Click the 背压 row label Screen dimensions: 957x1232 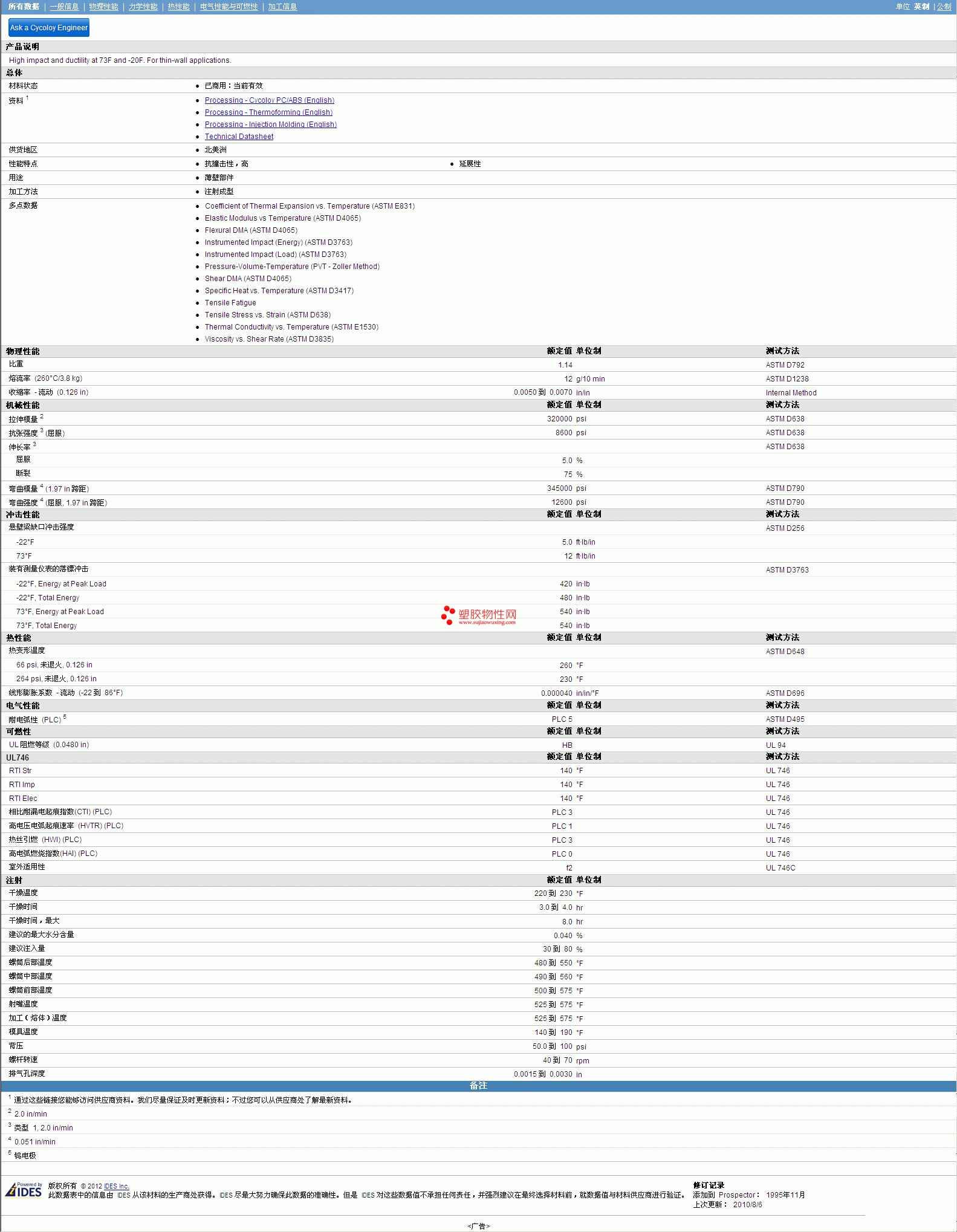click(16, 1046)
